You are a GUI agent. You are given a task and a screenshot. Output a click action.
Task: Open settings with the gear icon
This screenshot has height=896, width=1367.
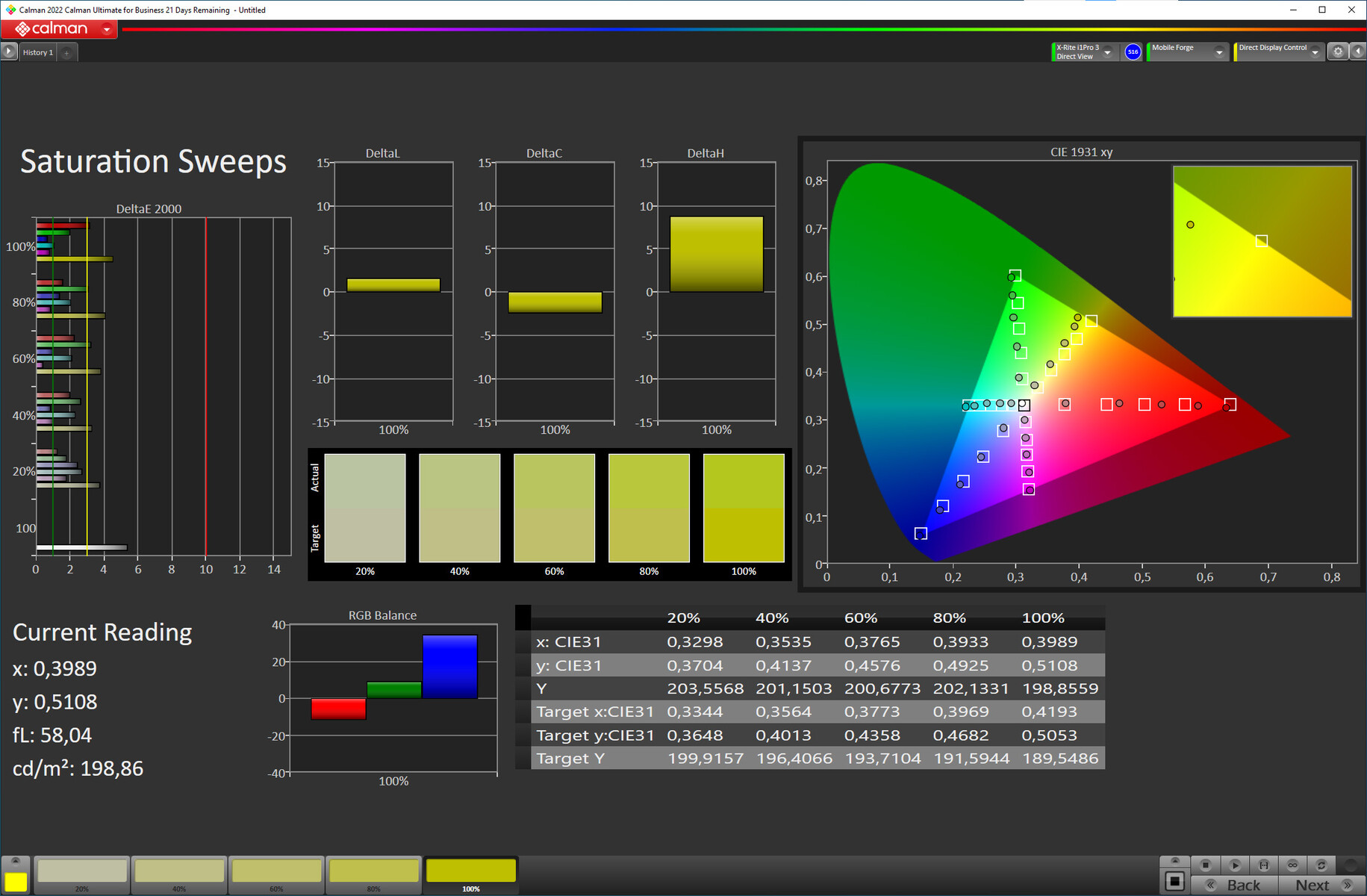pos(1338,52)
